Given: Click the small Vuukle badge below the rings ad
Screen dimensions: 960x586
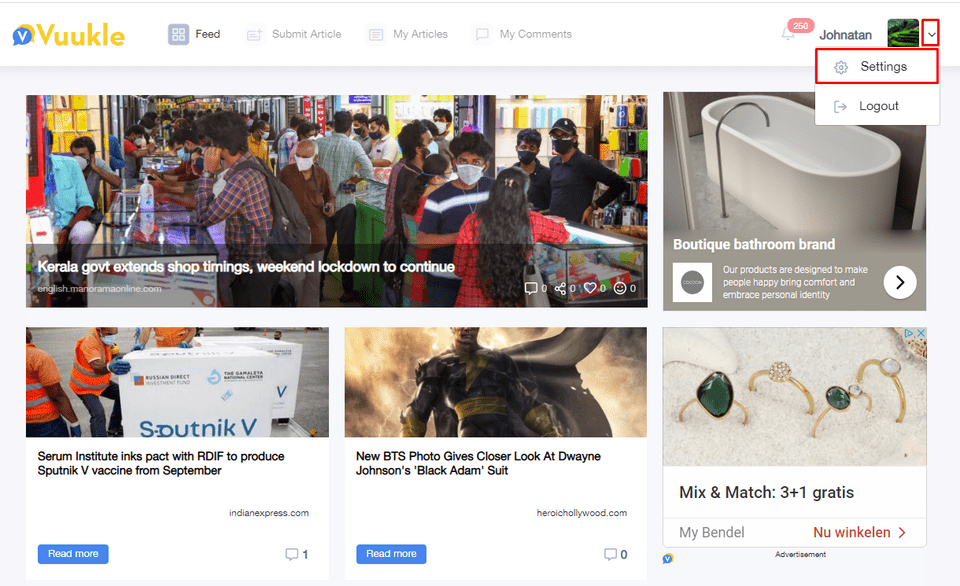Looking at the screenshot, I should (668, 558).
